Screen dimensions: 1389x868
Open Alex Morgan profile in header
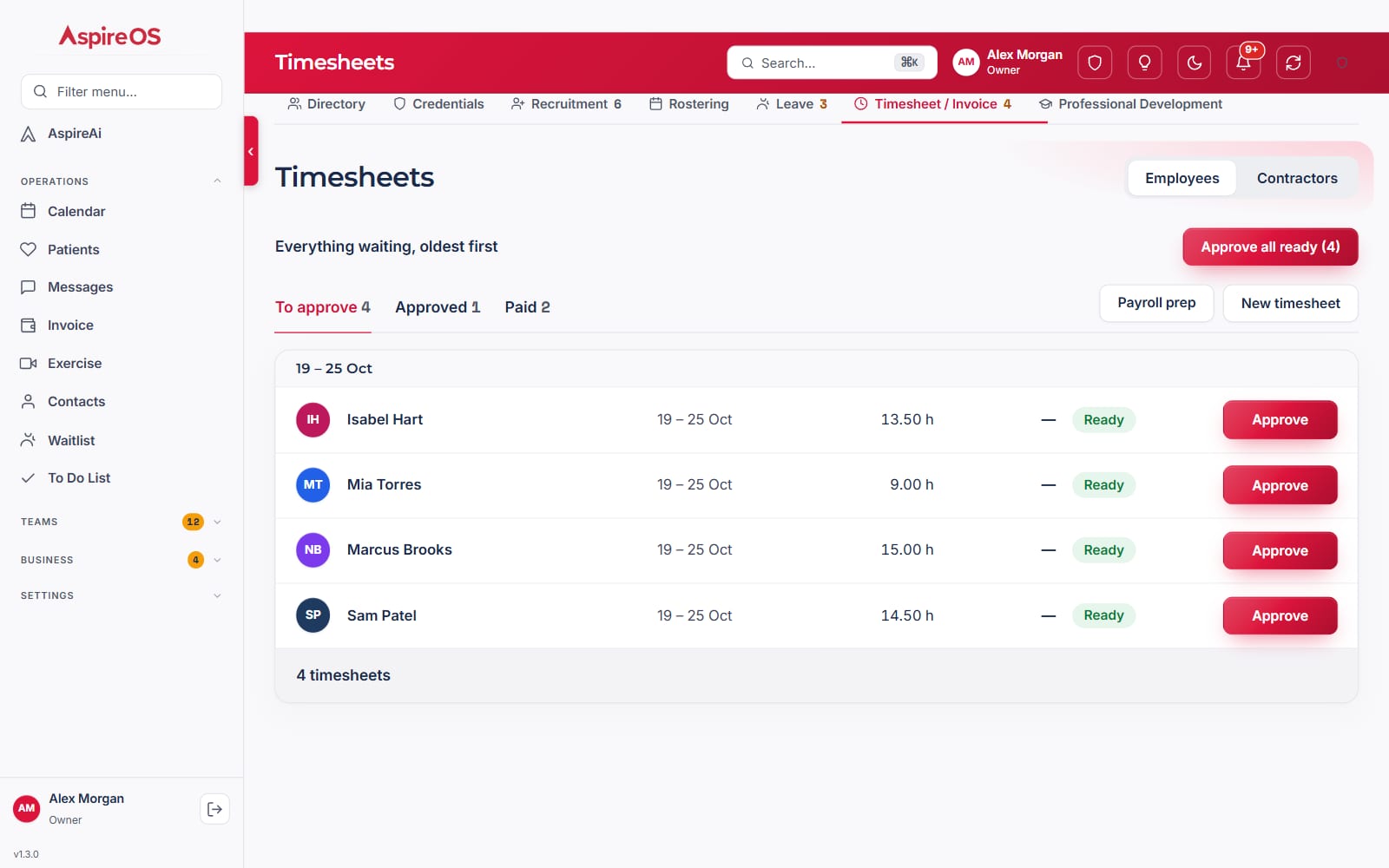click(x=1008, y=62)
